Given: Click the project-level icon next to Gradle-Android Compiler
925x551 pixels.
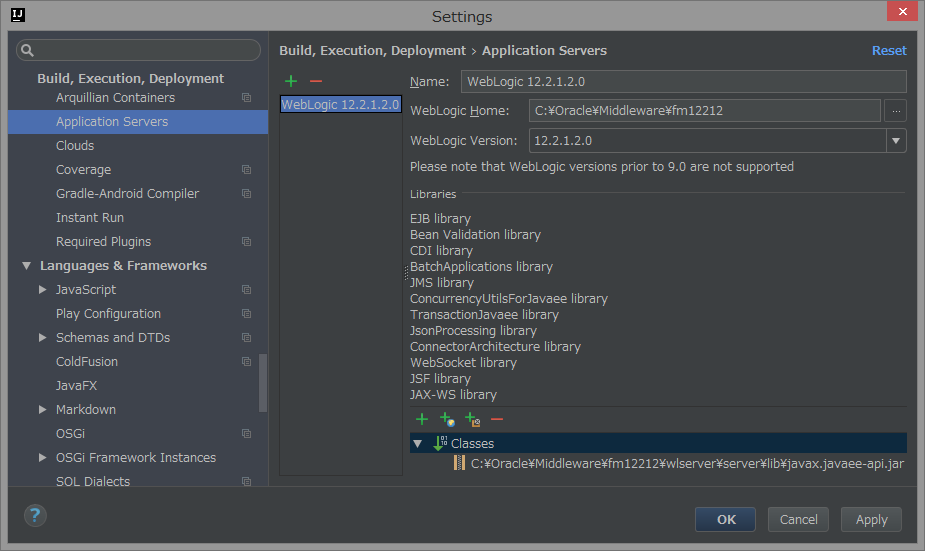Looking at the screenshot, I should coord(247,193).
